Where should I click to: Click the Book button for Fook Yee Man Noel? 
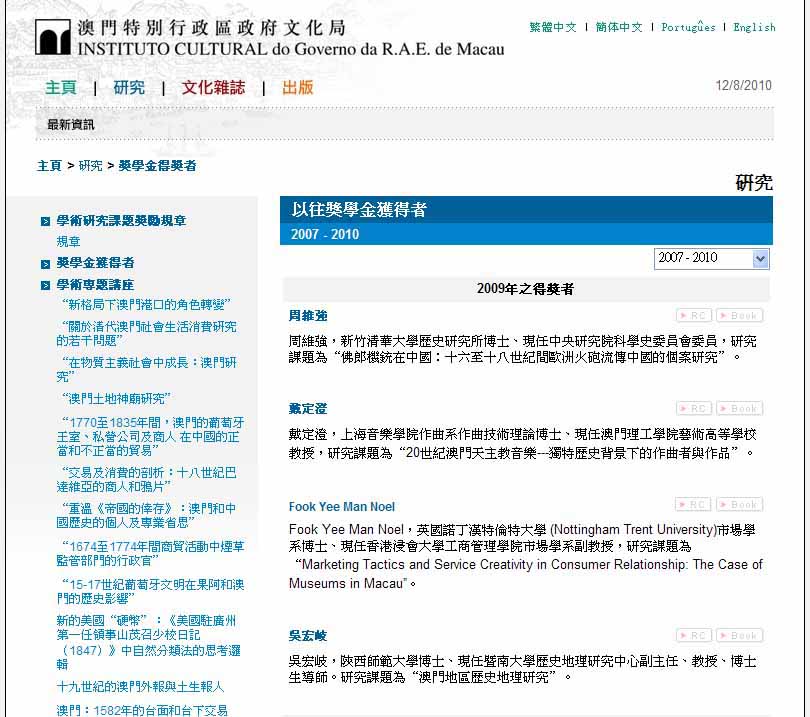coord(739,505)
